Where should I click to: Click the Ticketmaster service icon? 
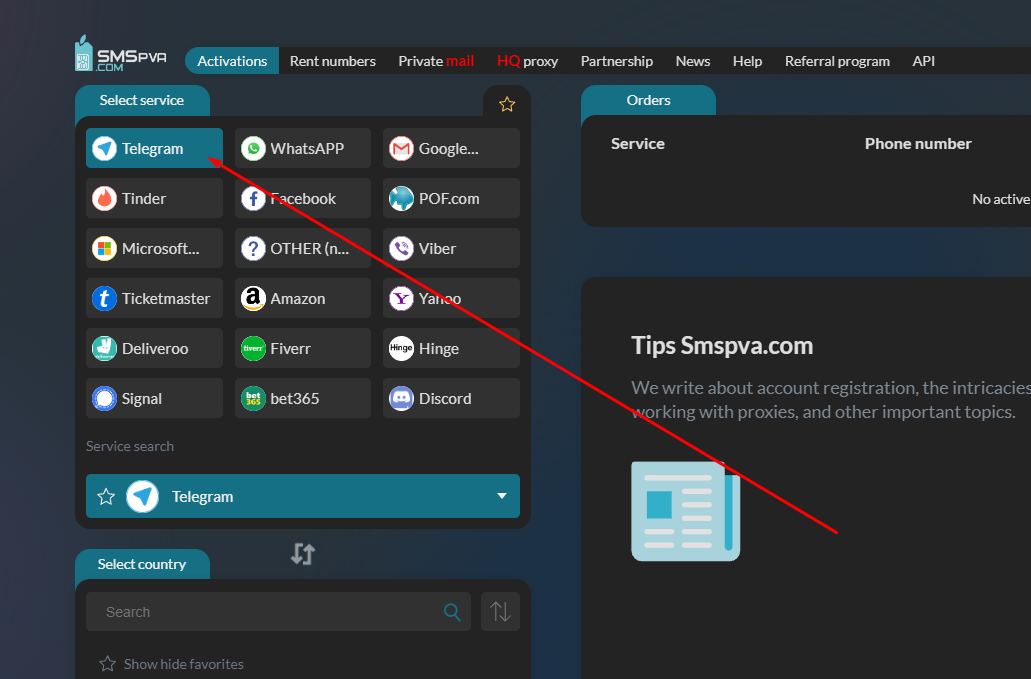pos(105,298)
